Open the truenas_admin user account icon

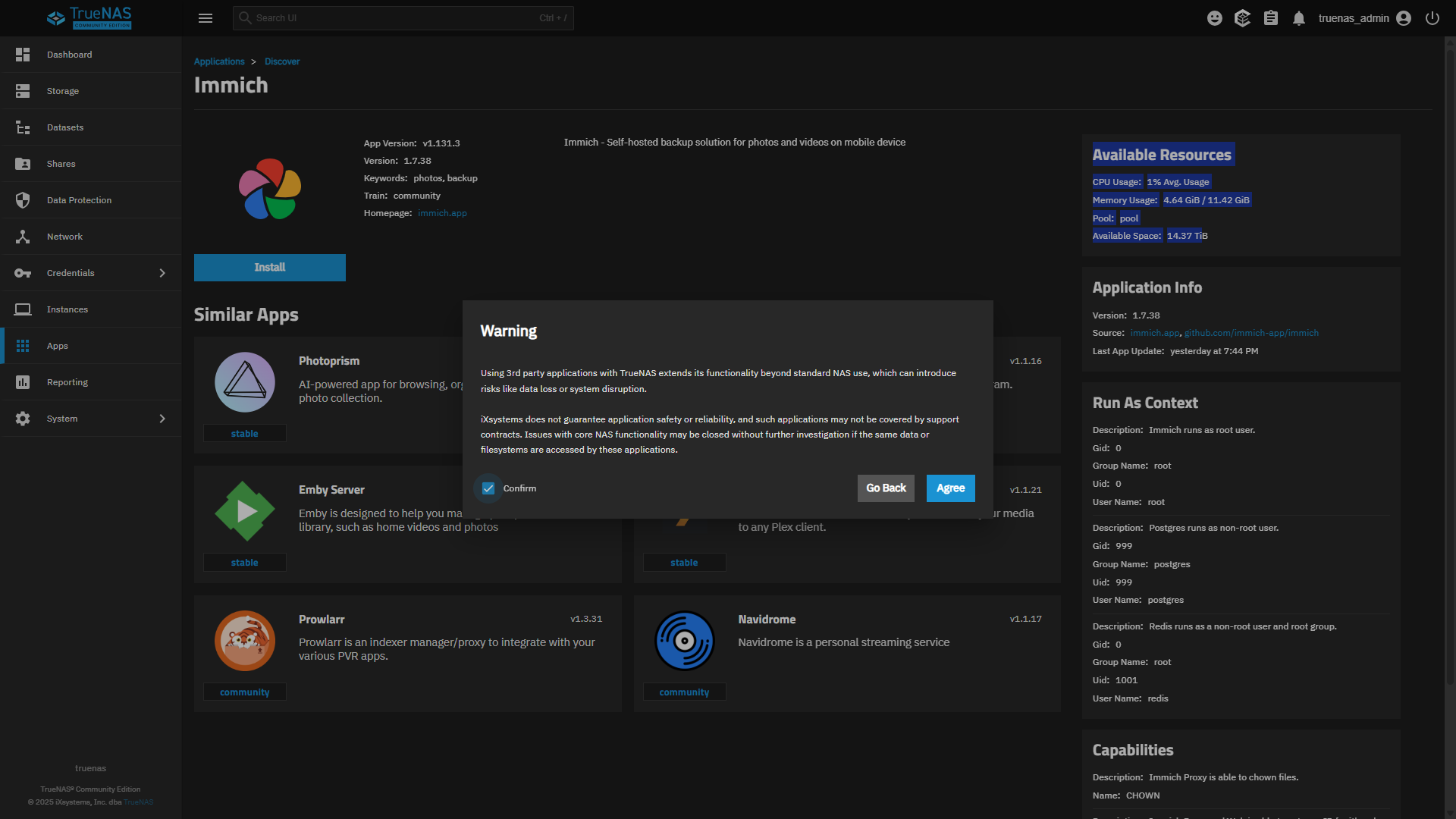tap(1404, 18)
